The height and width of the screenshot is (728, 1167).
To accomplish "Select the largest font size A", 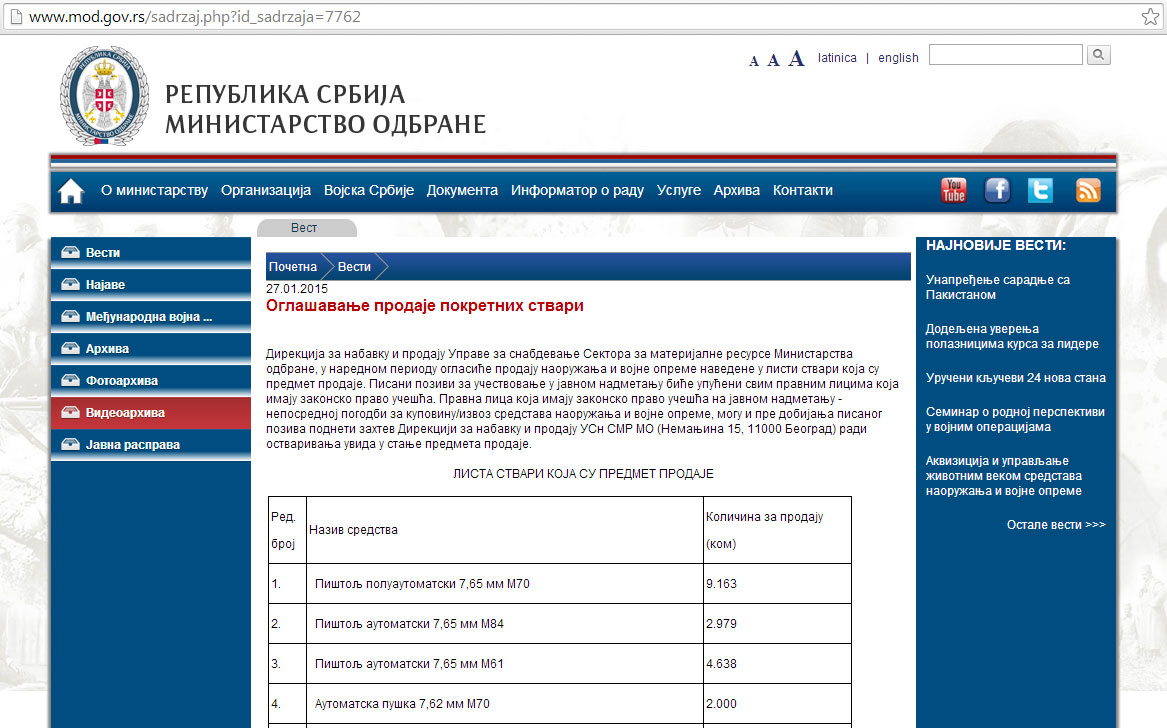I will click(x=796, y=58).
